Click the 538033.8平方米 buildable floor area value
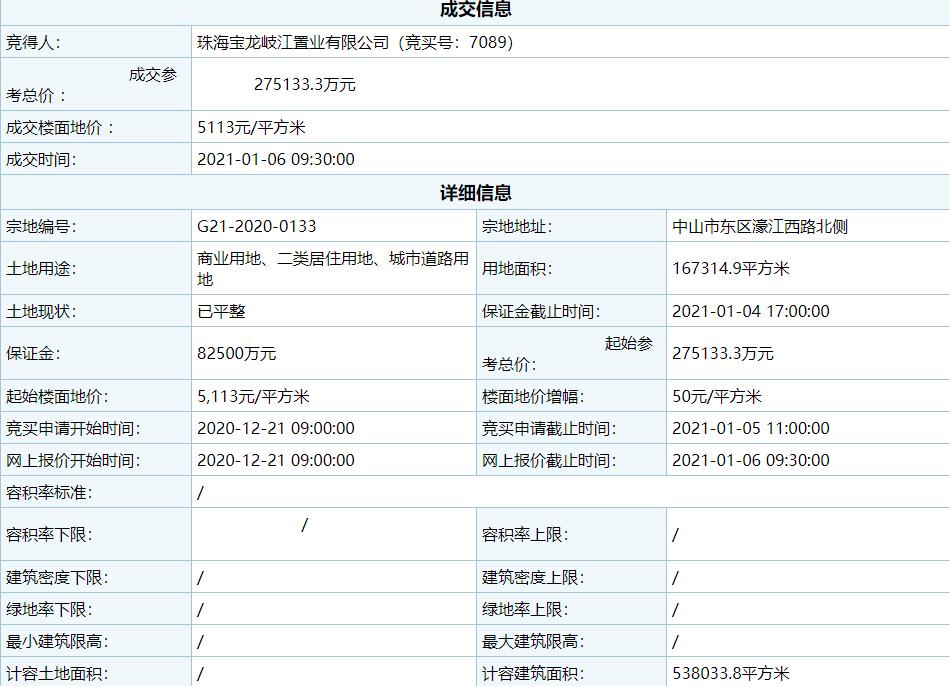Viewport: 950px width, 686px height. [731, 674]
